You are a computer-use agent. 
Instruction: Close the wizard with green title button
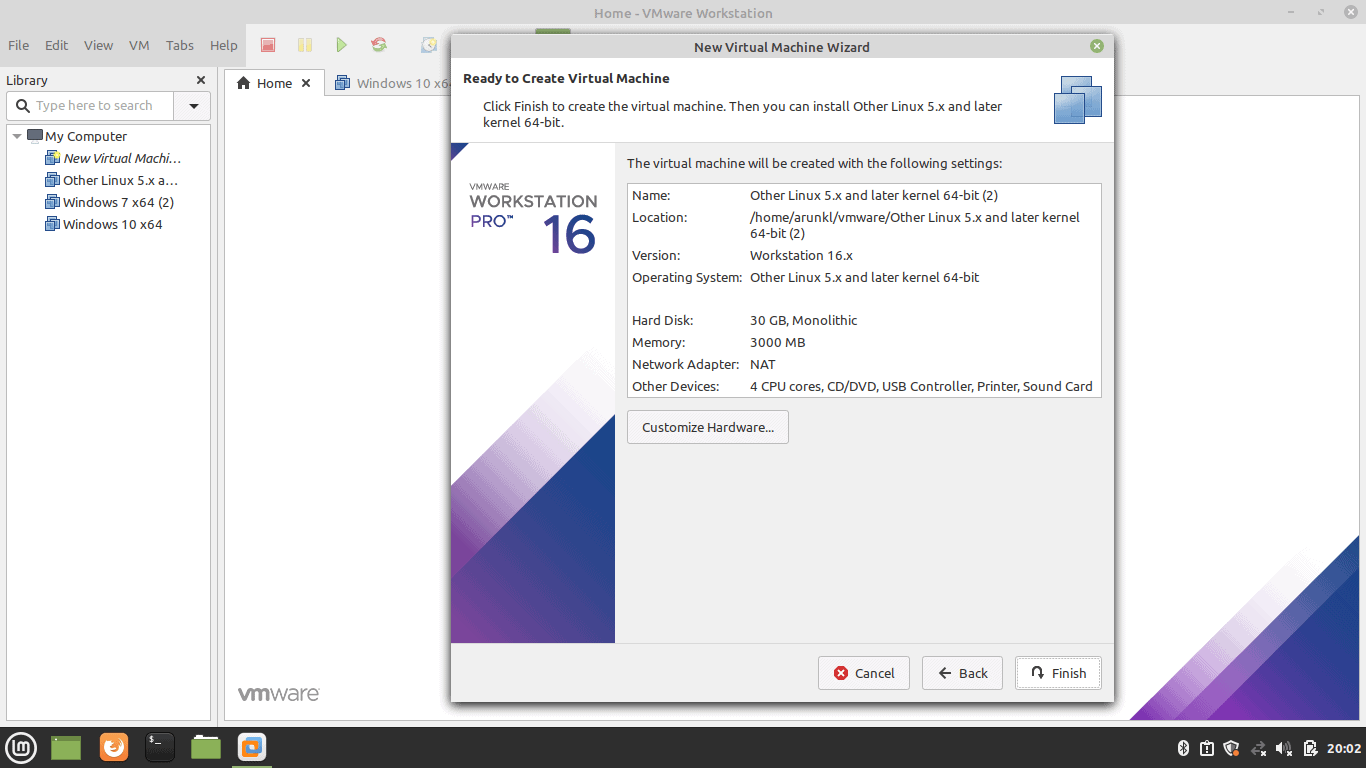[1097, 46]
